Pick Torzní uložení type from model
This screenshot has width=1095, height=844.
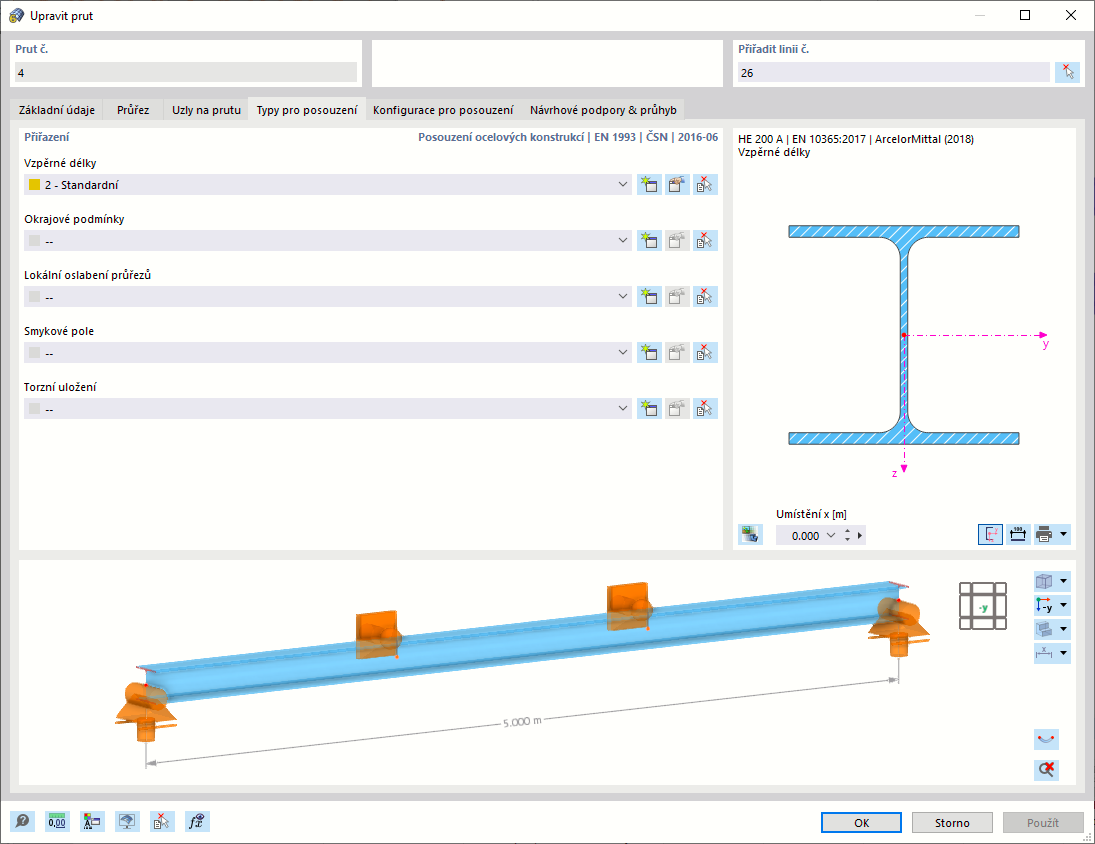point(705,408)
